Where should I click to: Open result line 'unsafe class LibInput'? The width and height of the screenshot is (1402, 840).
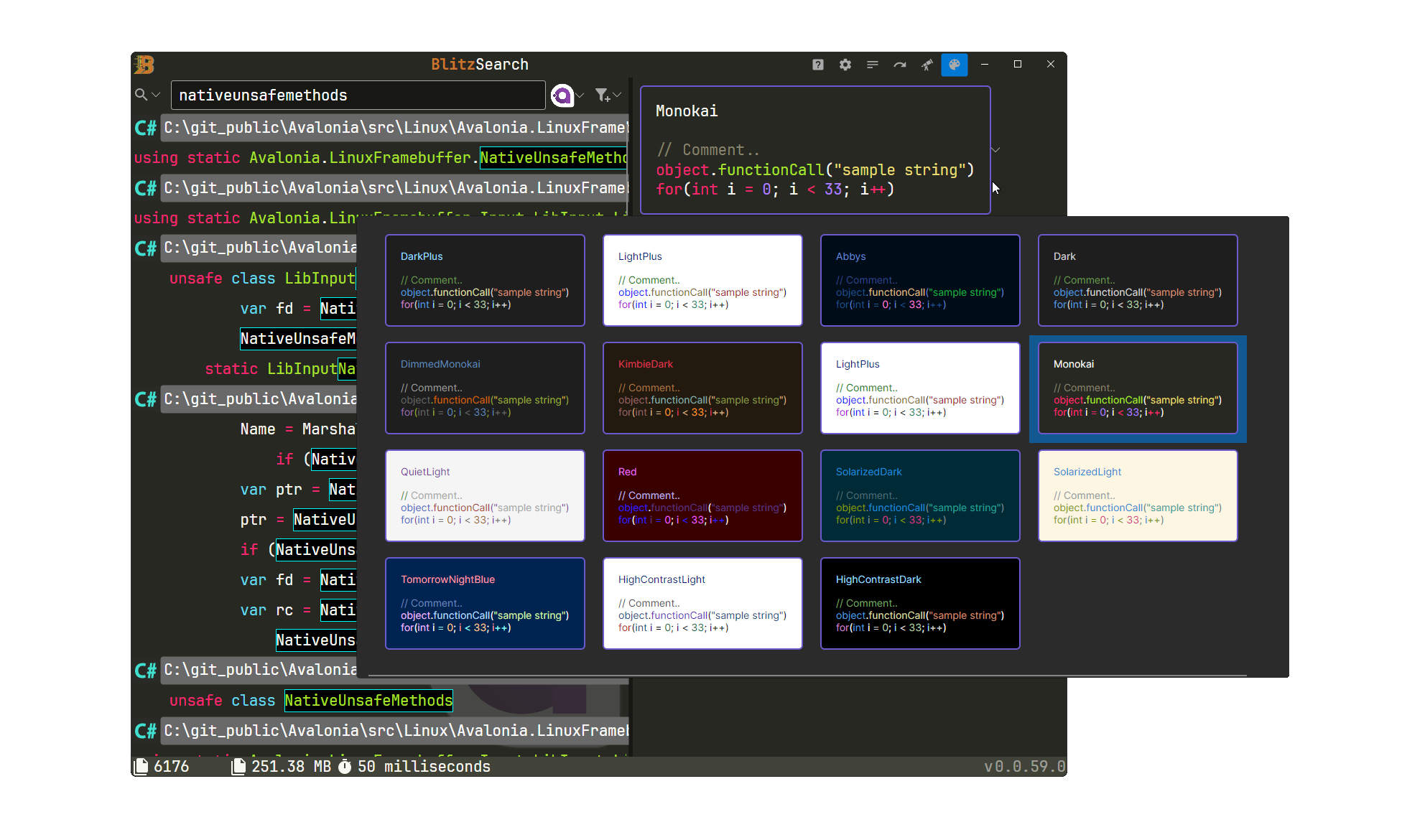tap(262, 278)
